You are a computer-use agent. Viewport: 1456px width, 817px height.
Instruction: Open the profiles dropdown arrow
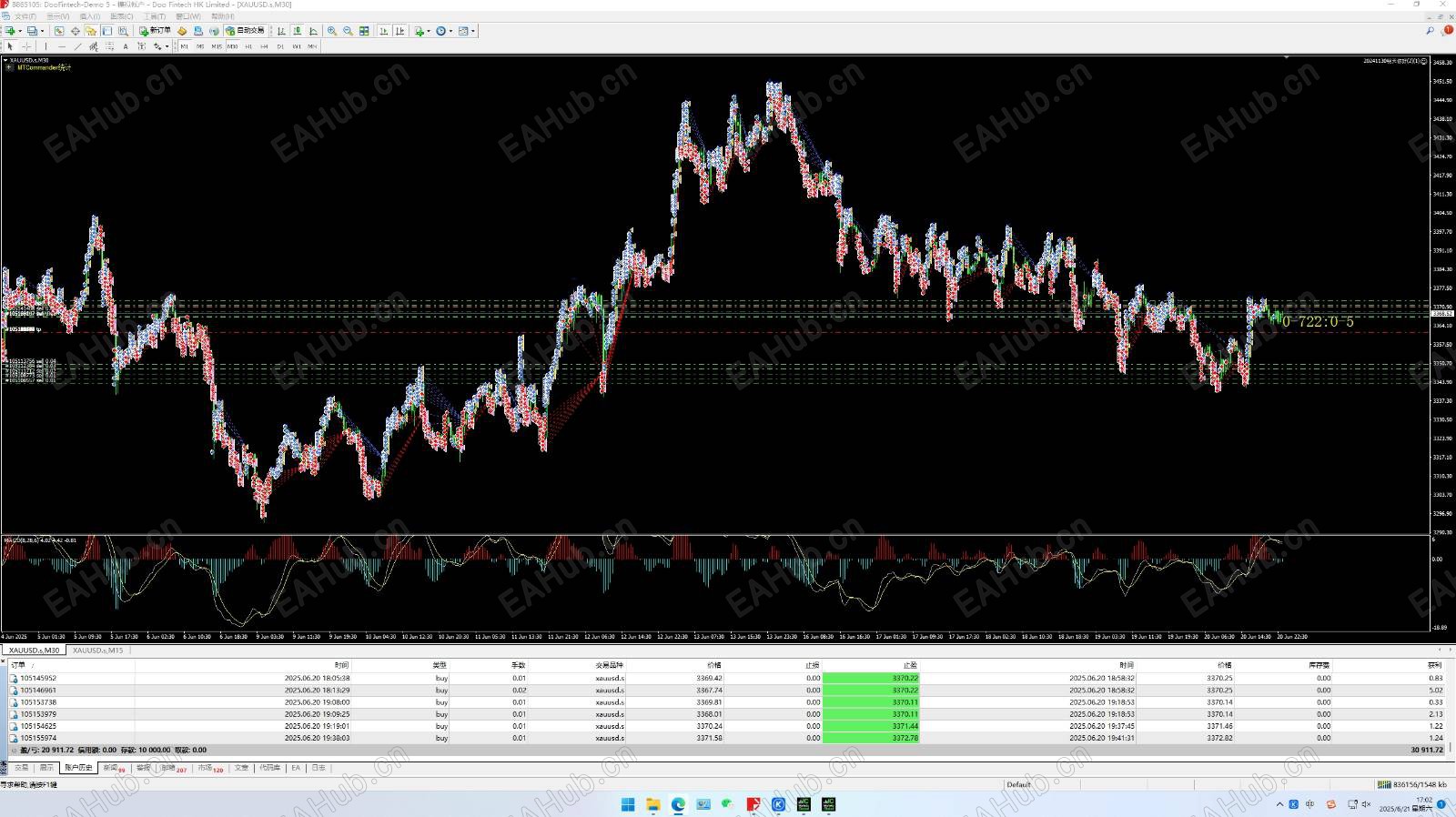[42, 31]
